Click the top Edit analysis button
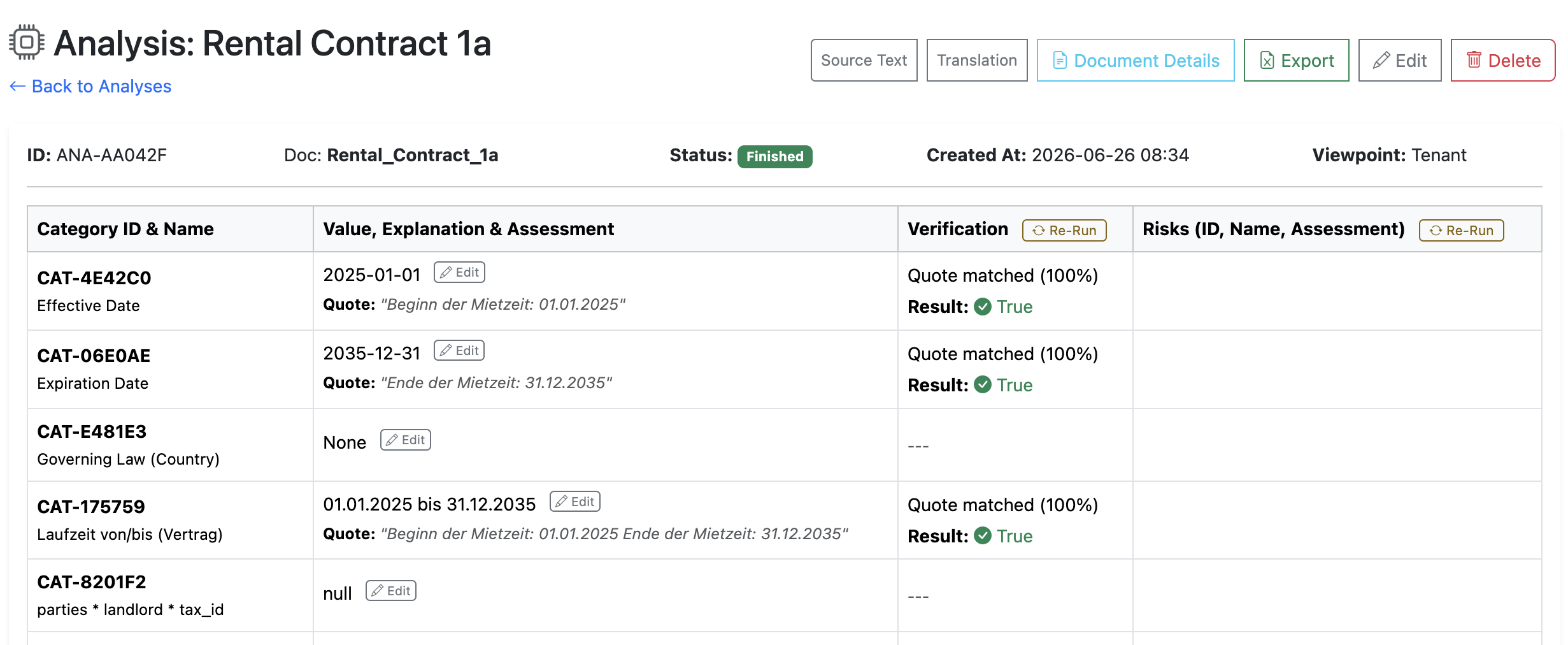1568x645 pixels. coord(1399,61)
